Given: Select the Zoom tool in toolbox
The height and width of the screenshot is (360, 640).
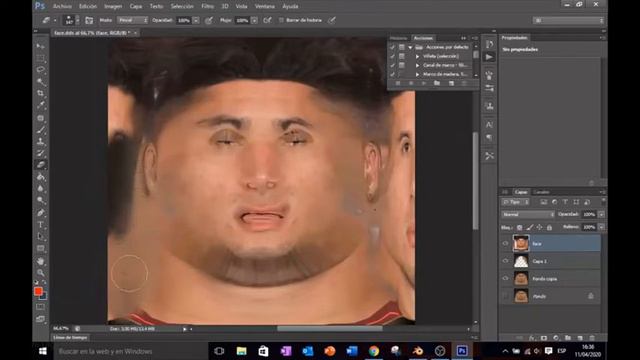Looking at the screenshot, I should [x=40, y=272].
